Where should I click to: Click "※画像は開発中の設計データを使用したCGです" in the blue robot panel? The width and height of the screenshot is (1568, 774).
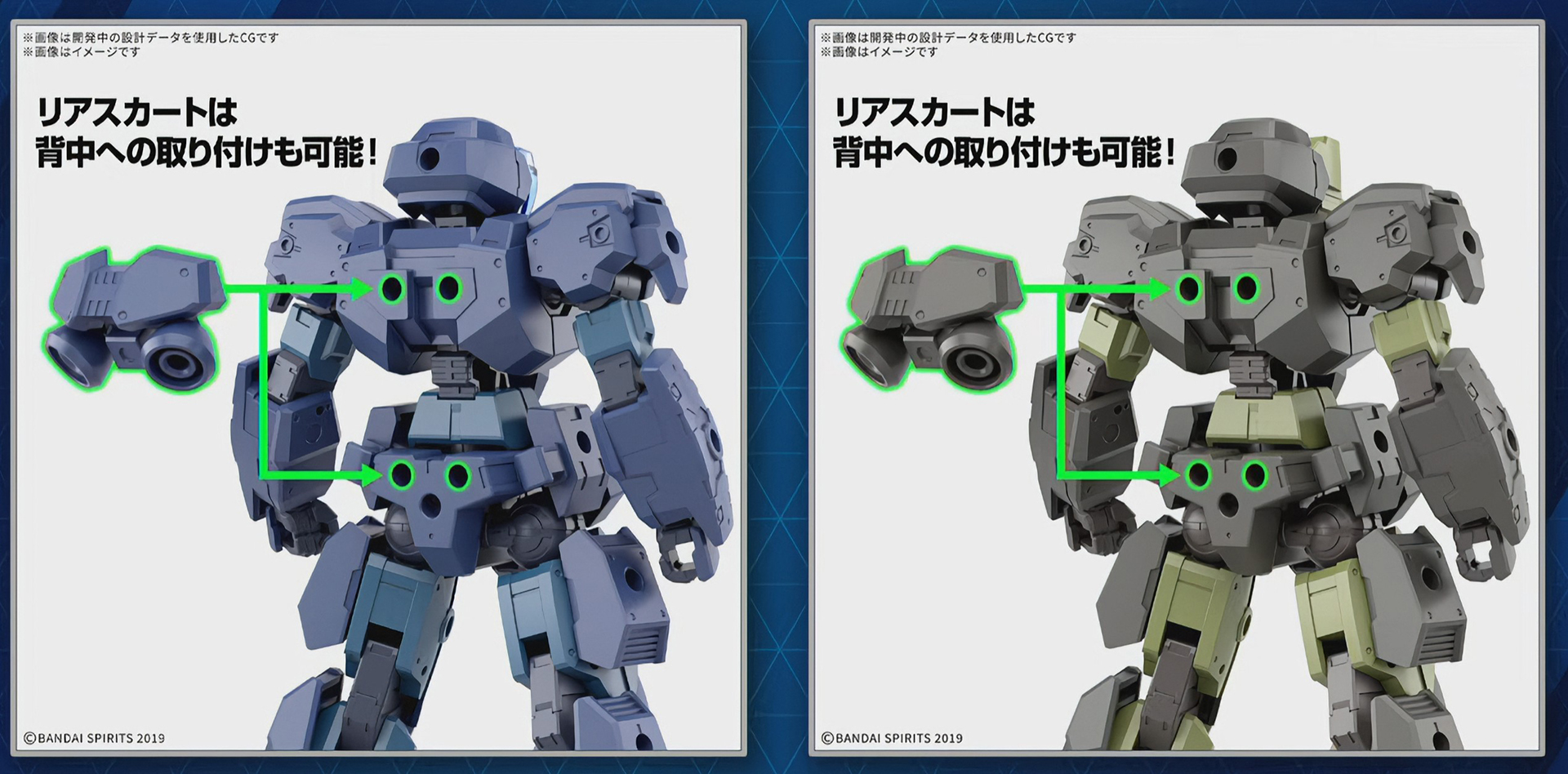point(151,38)
